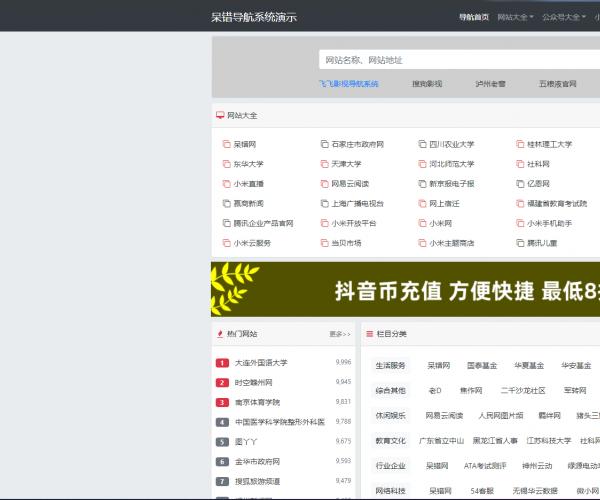Image resolution: width=600 pixels, height=500 pixels.
Task: Click the icon beside 小米云服务
Action: [x=227, y=243]
